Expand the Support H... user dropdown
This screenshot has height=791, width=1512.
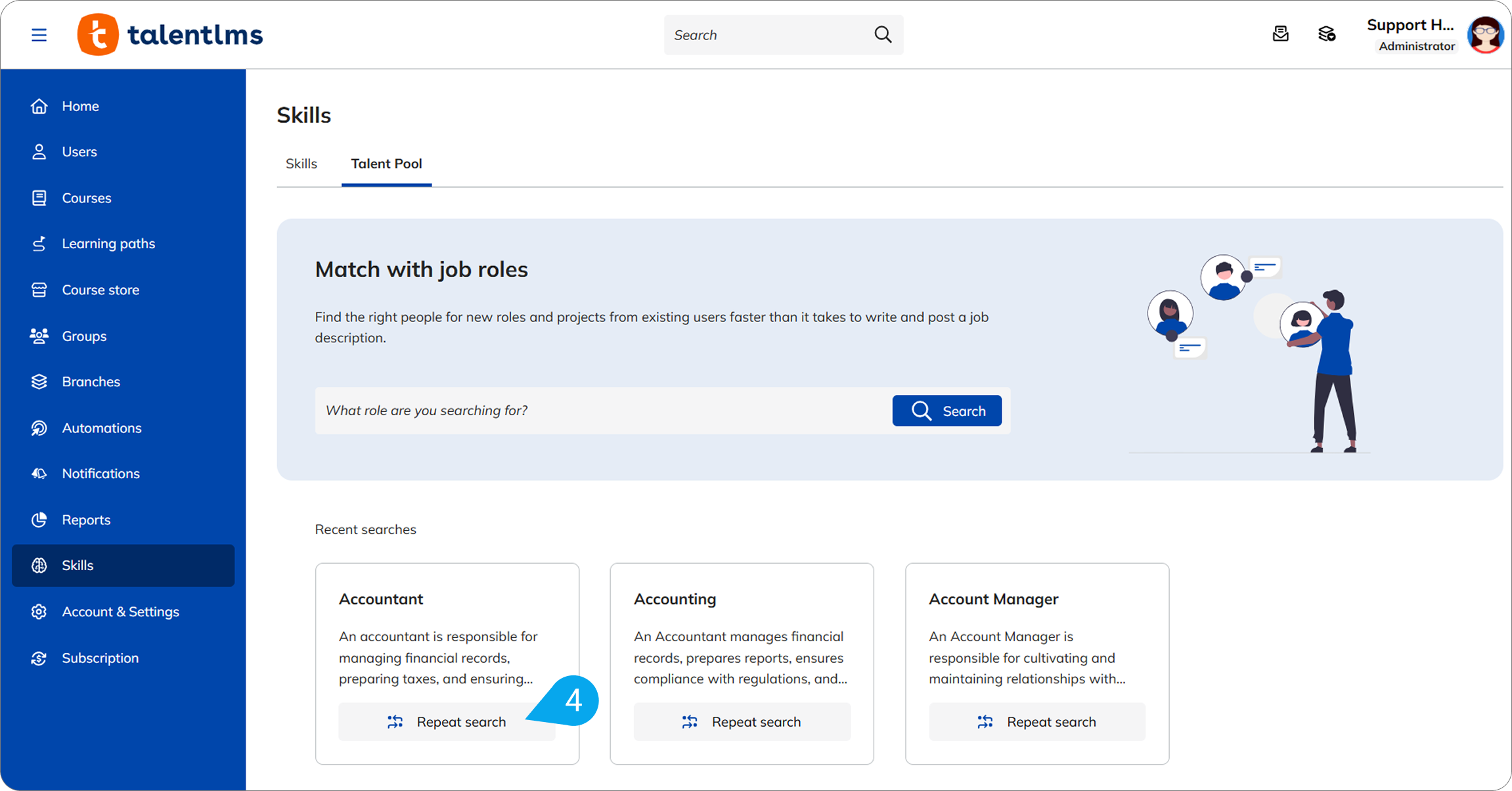click(x=1410, y=26)
